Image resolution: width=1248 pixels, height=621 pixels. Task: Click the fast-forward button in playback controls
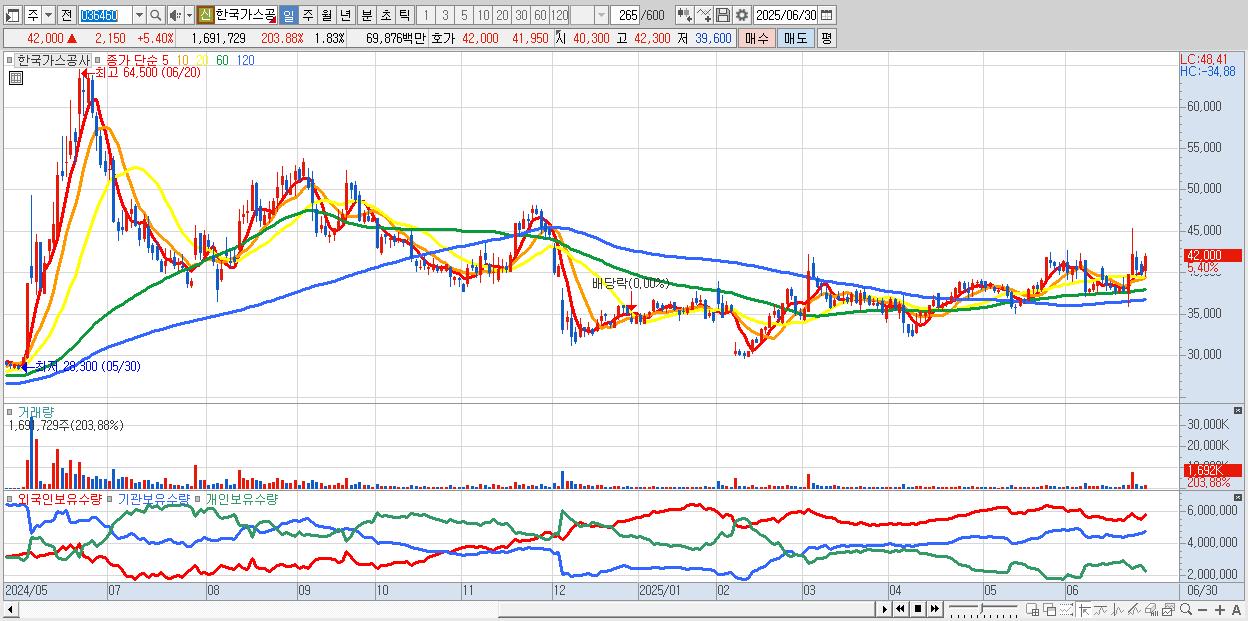[935, 609]
